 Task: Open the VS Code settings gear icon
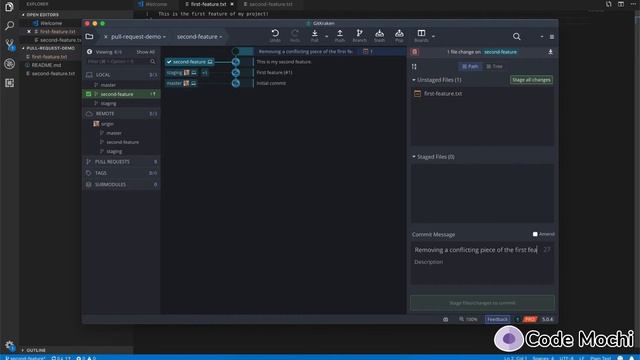pos(9,345)
